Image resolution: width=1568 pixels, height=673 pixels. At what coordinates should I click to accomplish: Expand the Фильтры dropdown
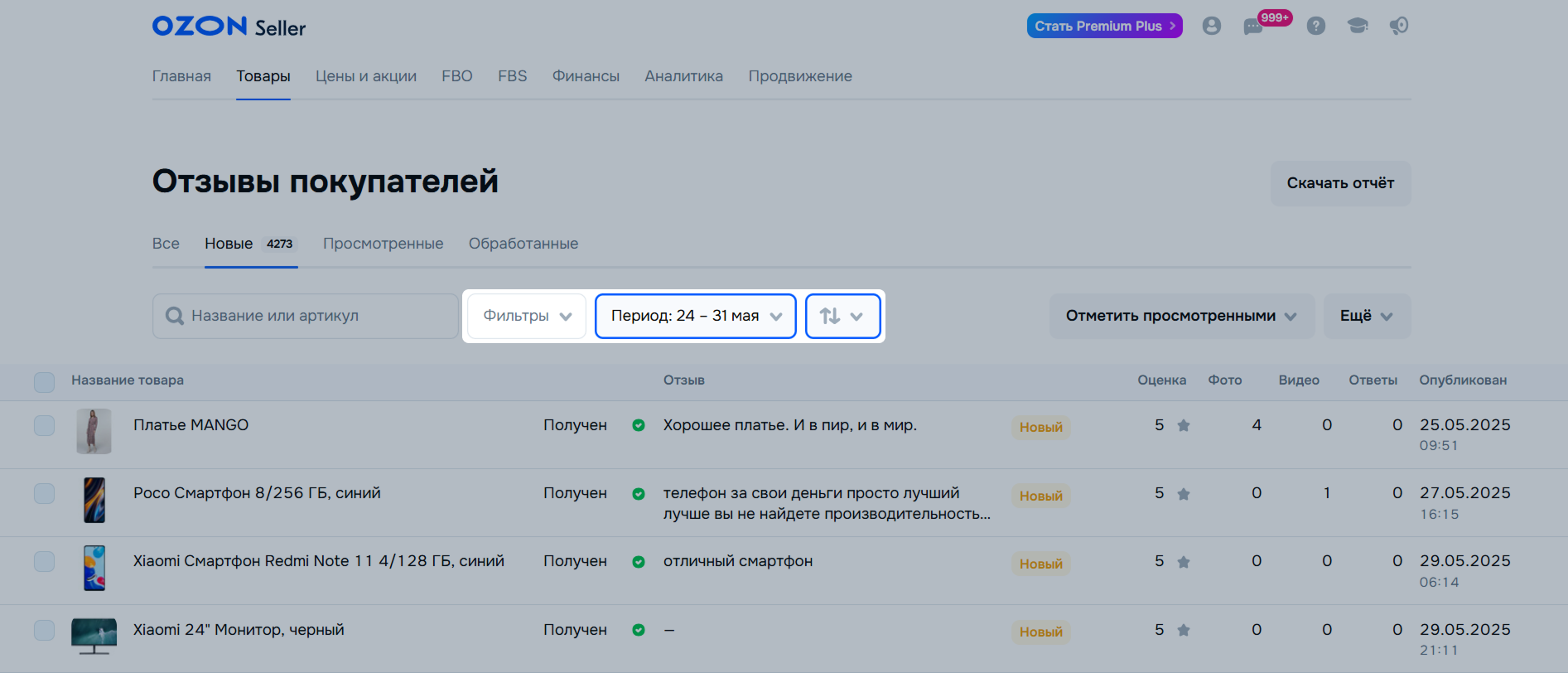tap(527, 316)
